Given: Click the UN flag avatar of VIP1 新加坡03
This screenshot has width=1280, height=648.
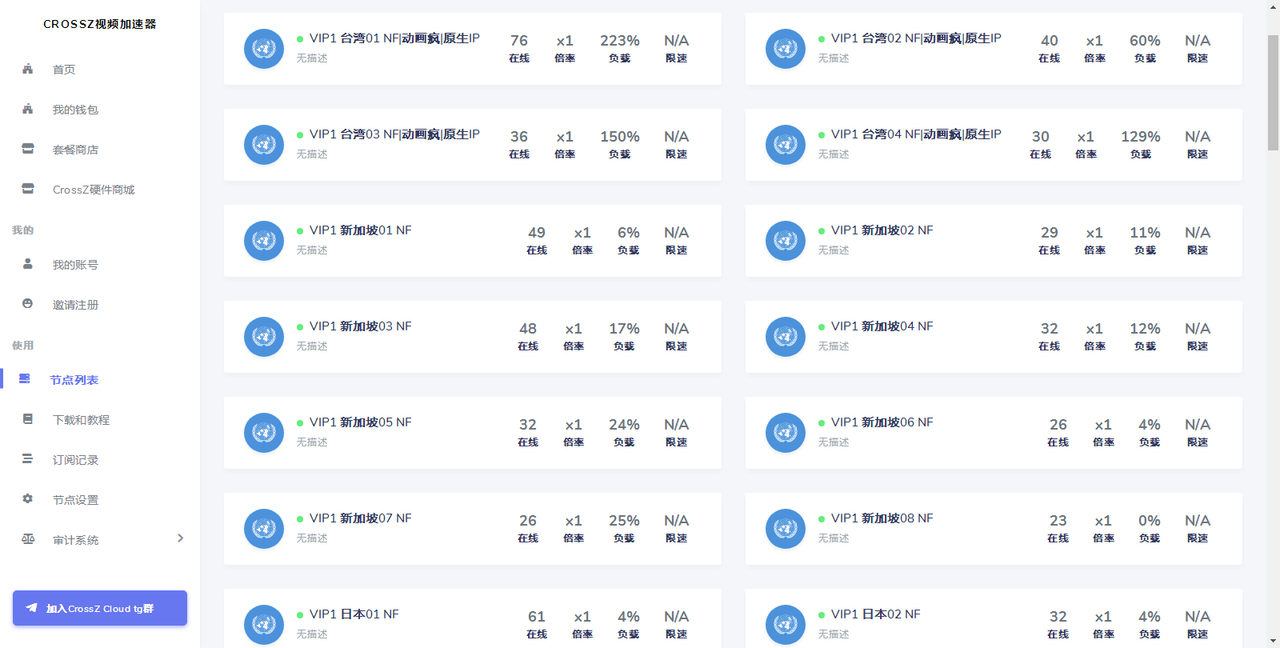Looking at the screenshot, I should [x=264, y=337].
